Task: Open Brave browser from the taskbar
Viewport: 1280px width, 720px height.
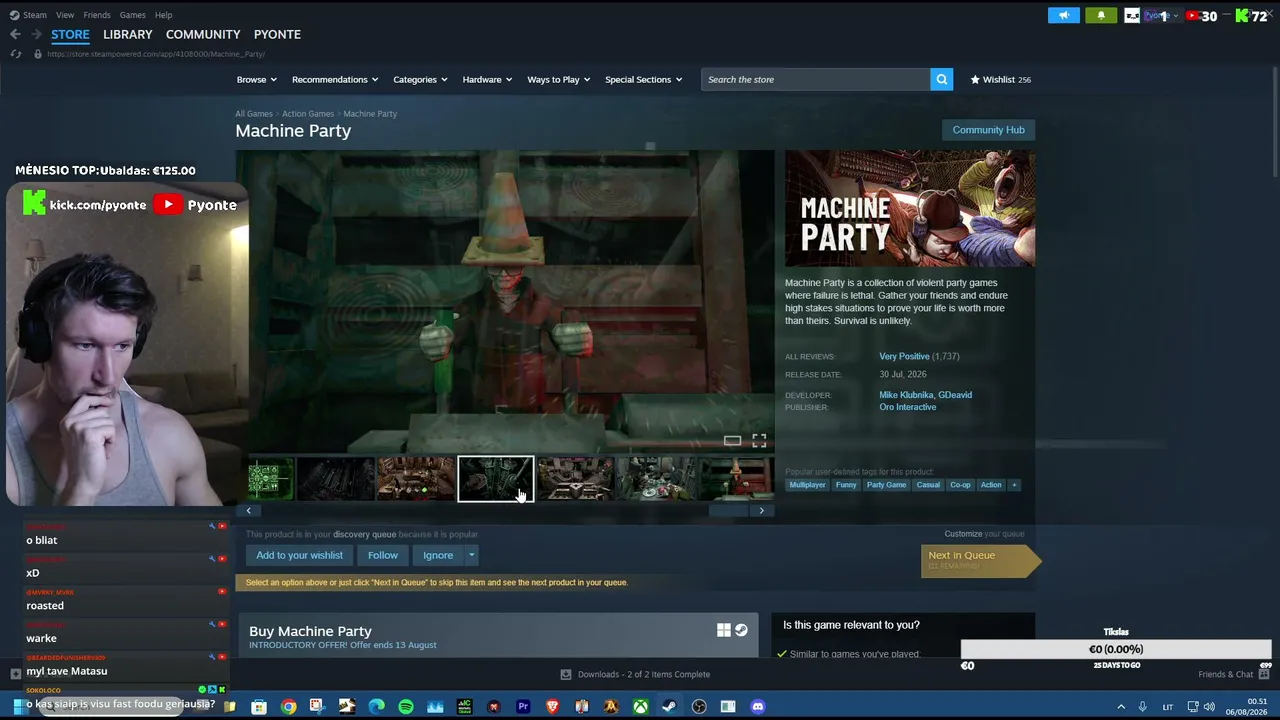Action: [552, 707]
